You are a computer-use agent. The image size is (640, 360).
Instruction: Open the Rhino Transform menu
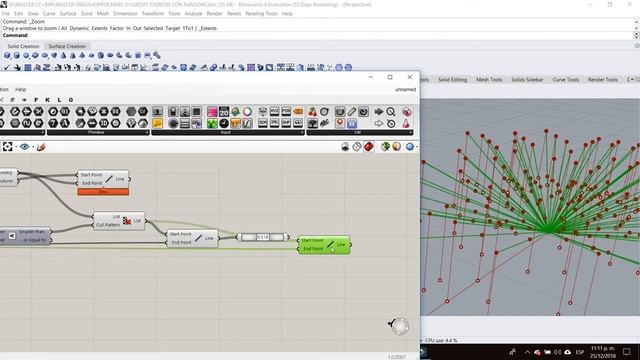(x=152, y=13)
